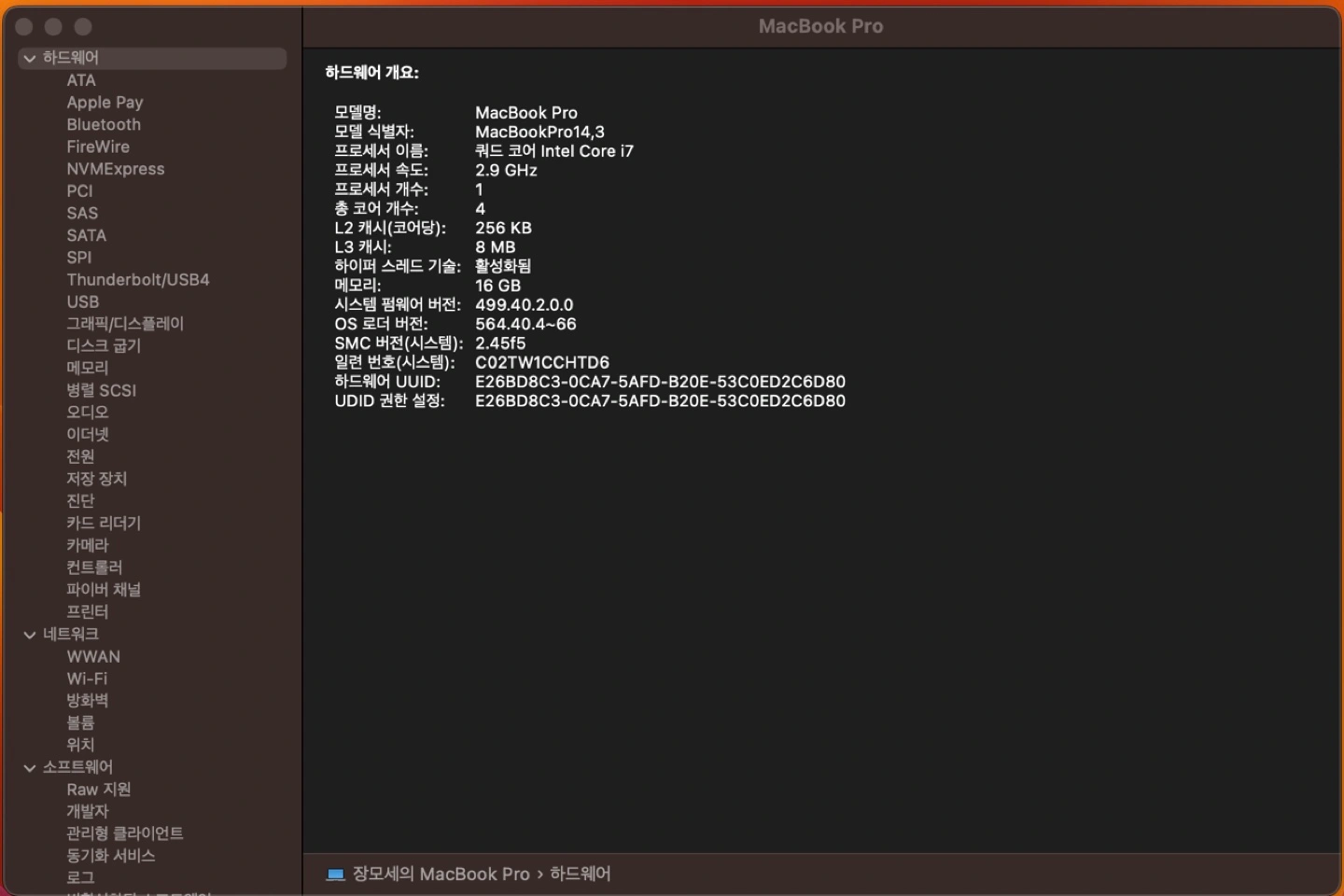The image size is (1344, 896).
Task: Select 방화벽 in the sidebar
Action: coord(88,701)
